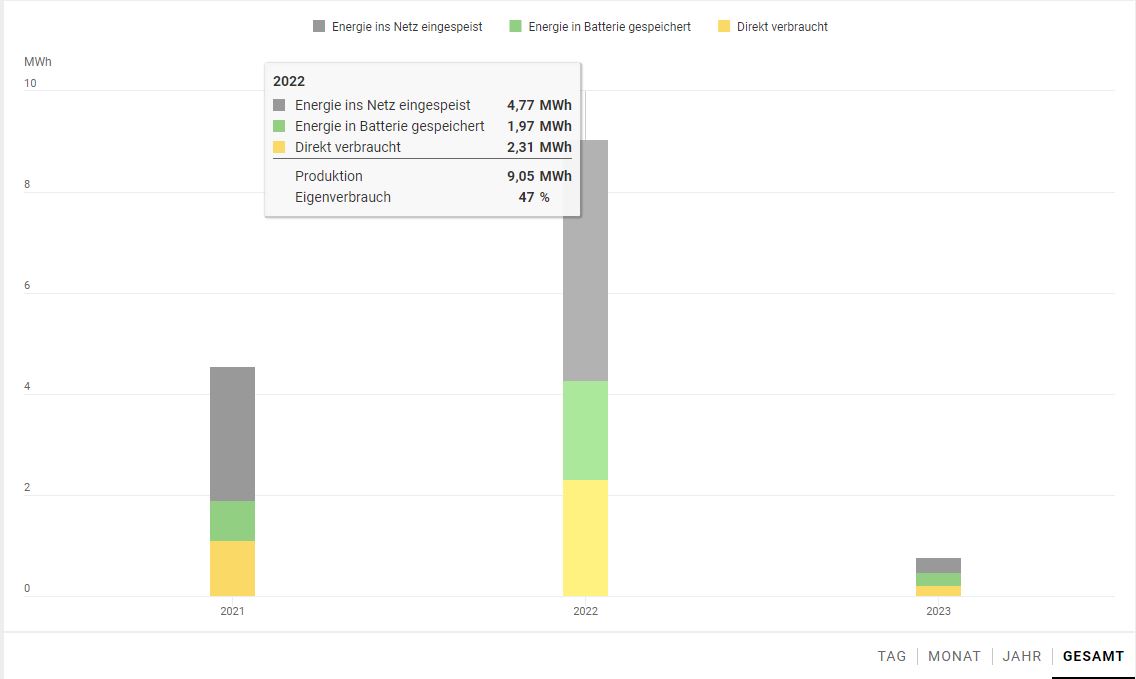Click the grey swatch inside the 2022 tooltip

(279, 105)
